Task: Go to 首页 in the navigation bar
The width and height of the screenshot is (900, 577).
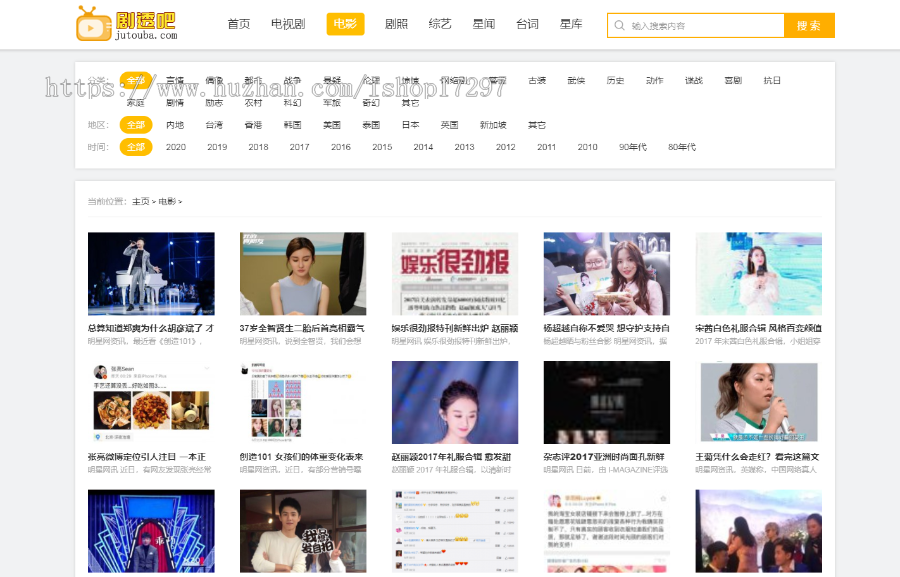Action: (239, 25)
